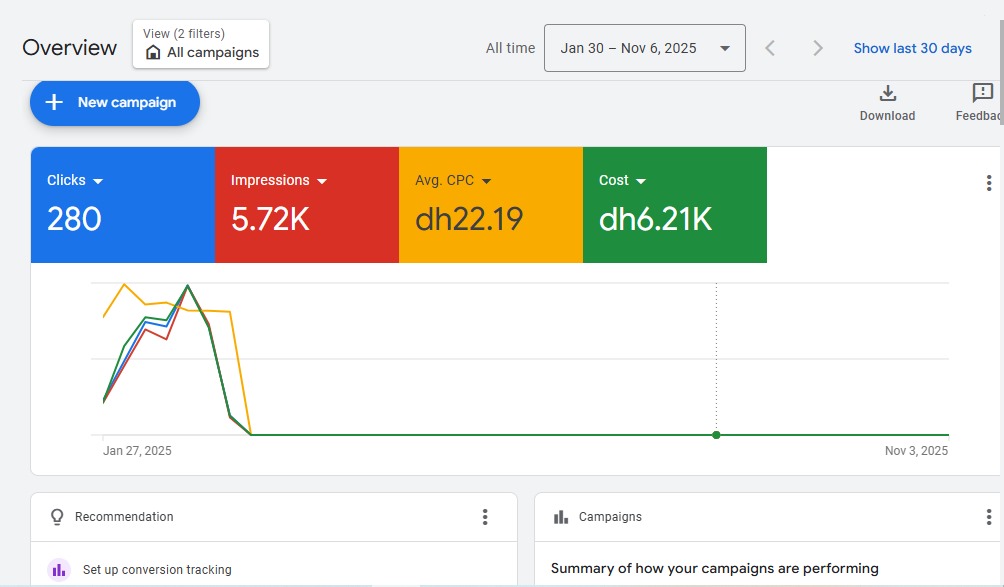Open the three-dot menu on the Campaigns card
This screenshot has height=587, width=1004.
click(x=989, y=517)
